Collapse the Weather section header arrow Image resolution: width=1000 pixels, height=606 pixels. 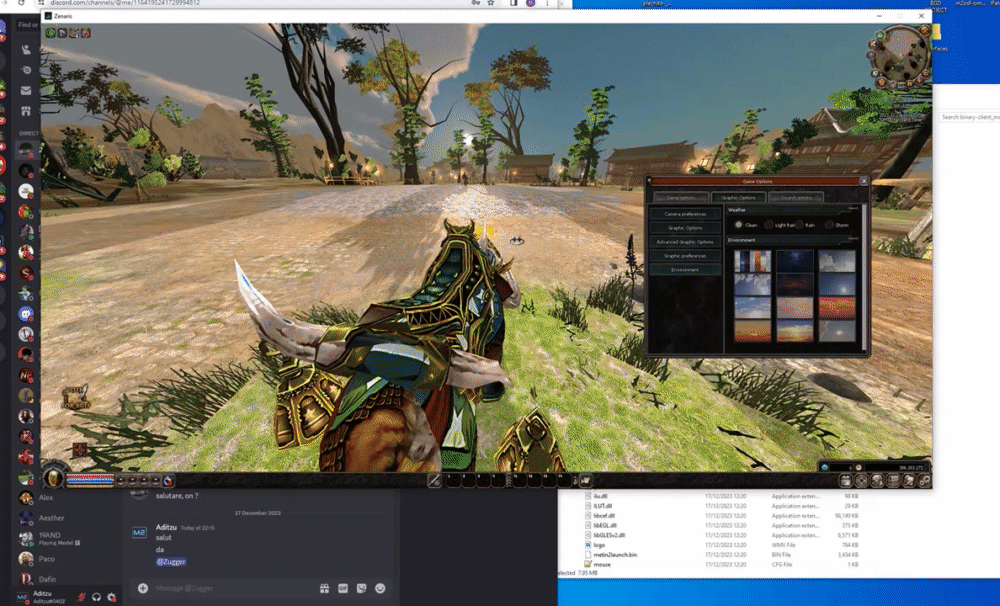[853, 209]
